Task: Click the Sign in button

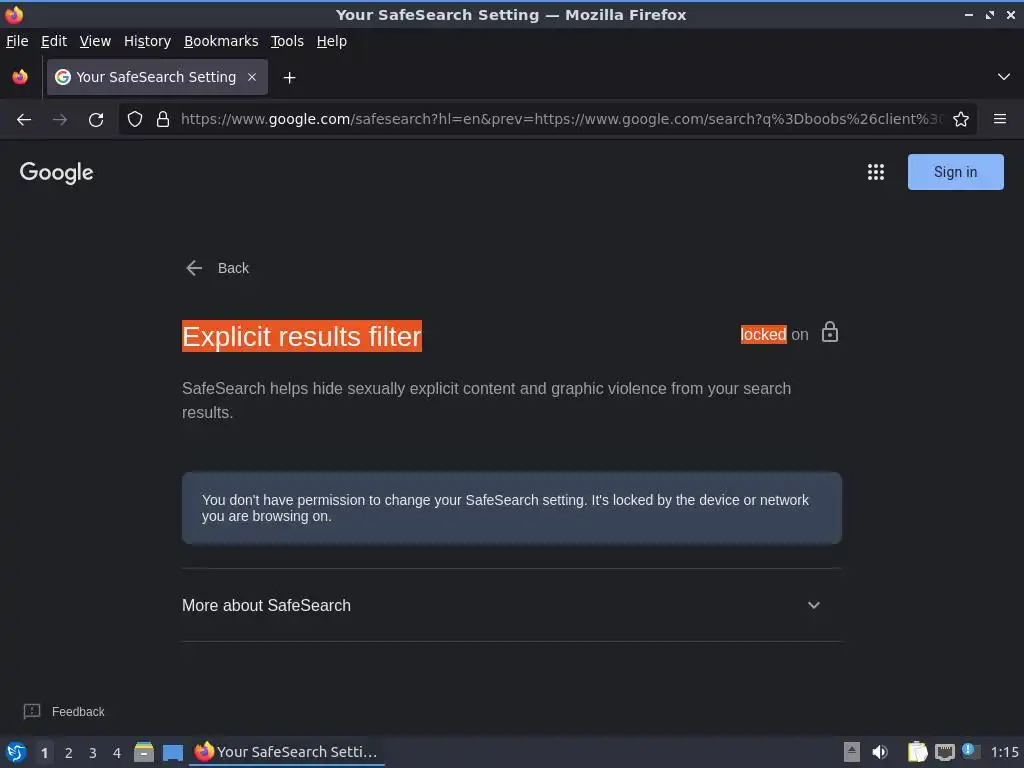Action: point(955,172)
